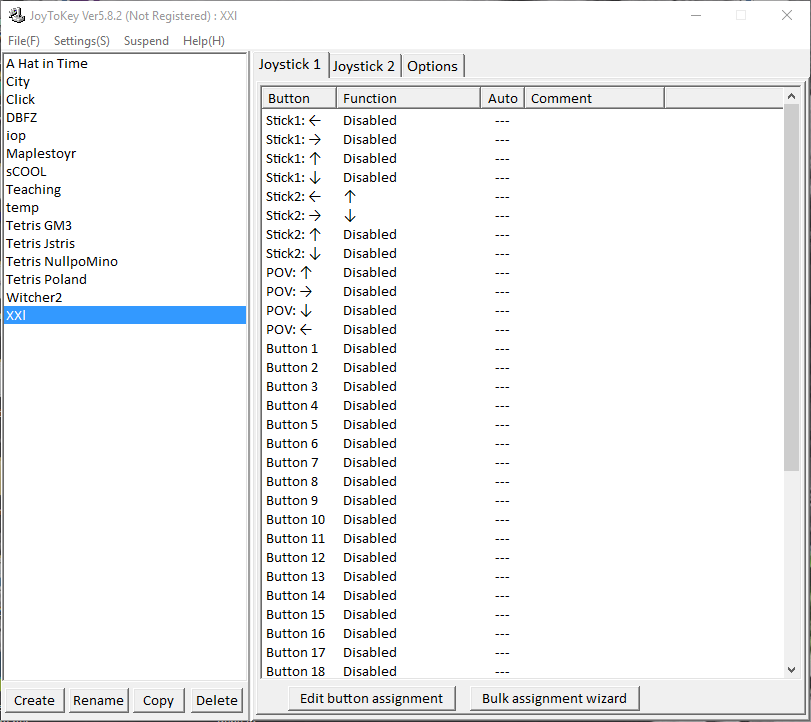
Task: Select the temp profile
Action: 125,207
